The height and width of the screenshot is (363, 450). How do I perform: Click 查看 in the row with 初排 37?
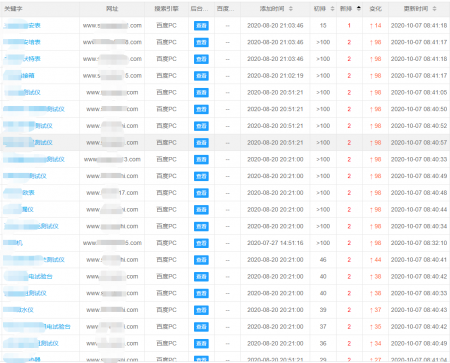click(201, 327)
